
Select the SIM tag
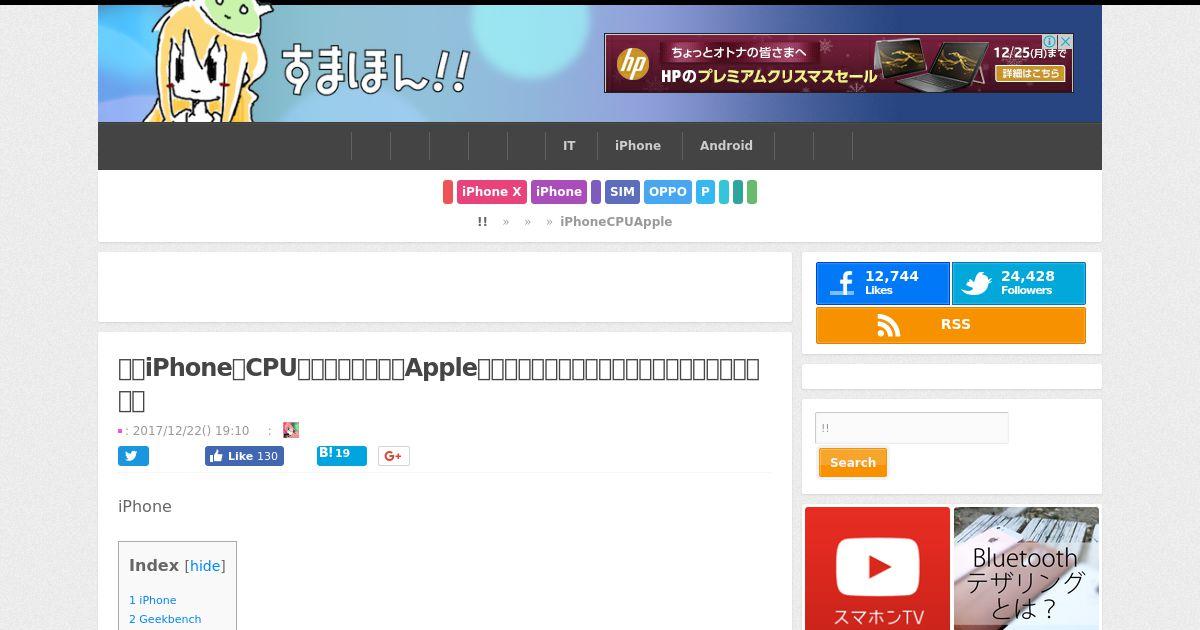[622, 192]
